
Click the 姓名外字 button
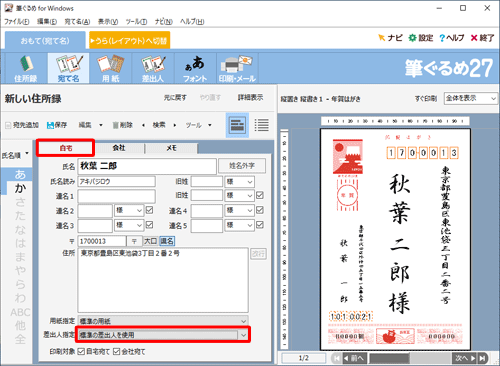click(x=242, y=166)
